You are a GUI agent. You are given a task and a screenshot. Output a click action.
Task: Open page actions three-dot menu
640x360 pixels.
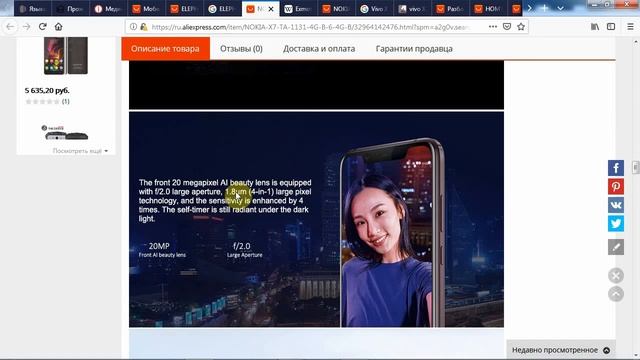click(493, 27)
